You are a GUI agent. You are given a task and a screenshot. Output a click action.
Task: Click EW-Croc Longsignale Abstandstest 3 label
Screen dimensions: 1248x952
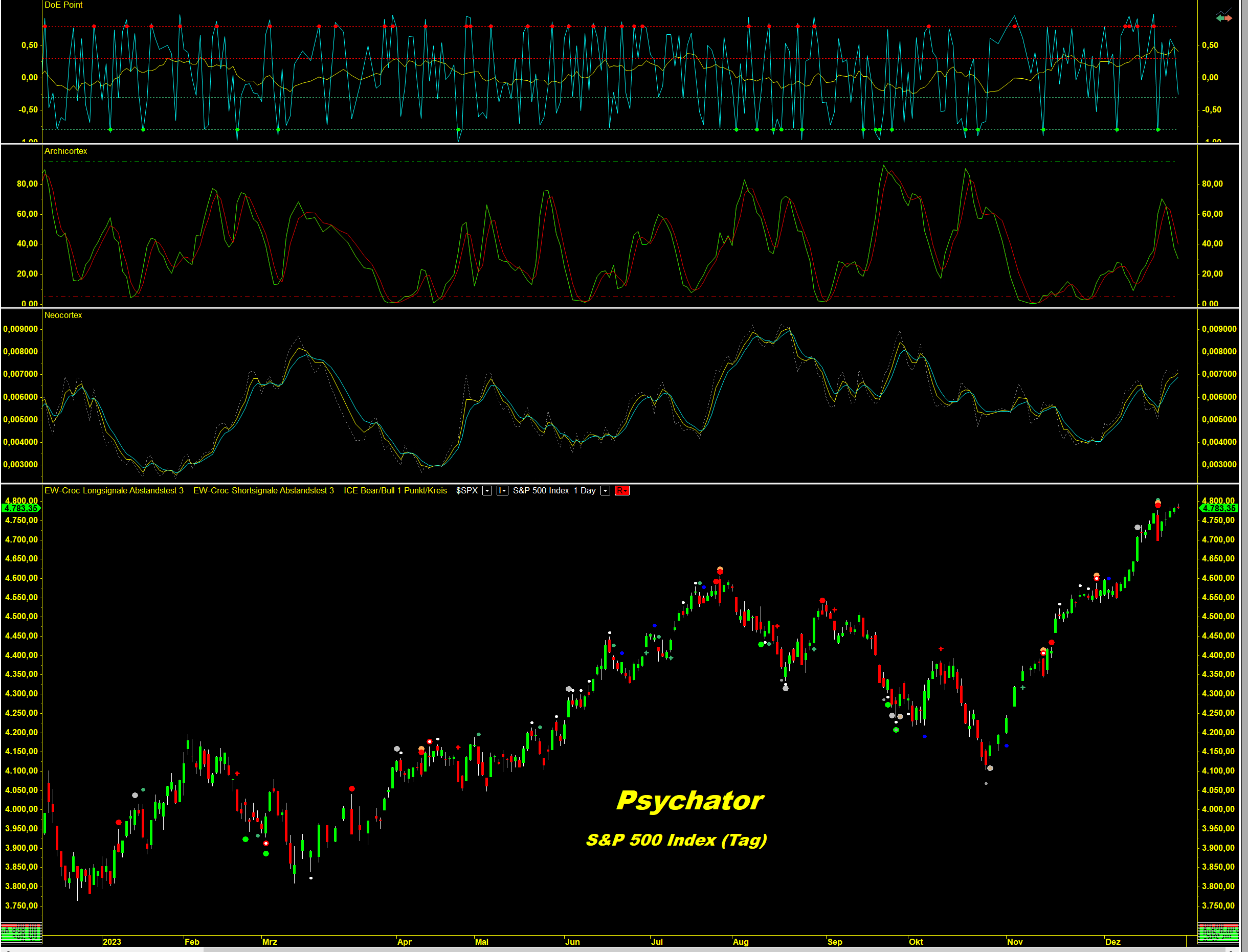pyautogui.click(x=114, y=491)
